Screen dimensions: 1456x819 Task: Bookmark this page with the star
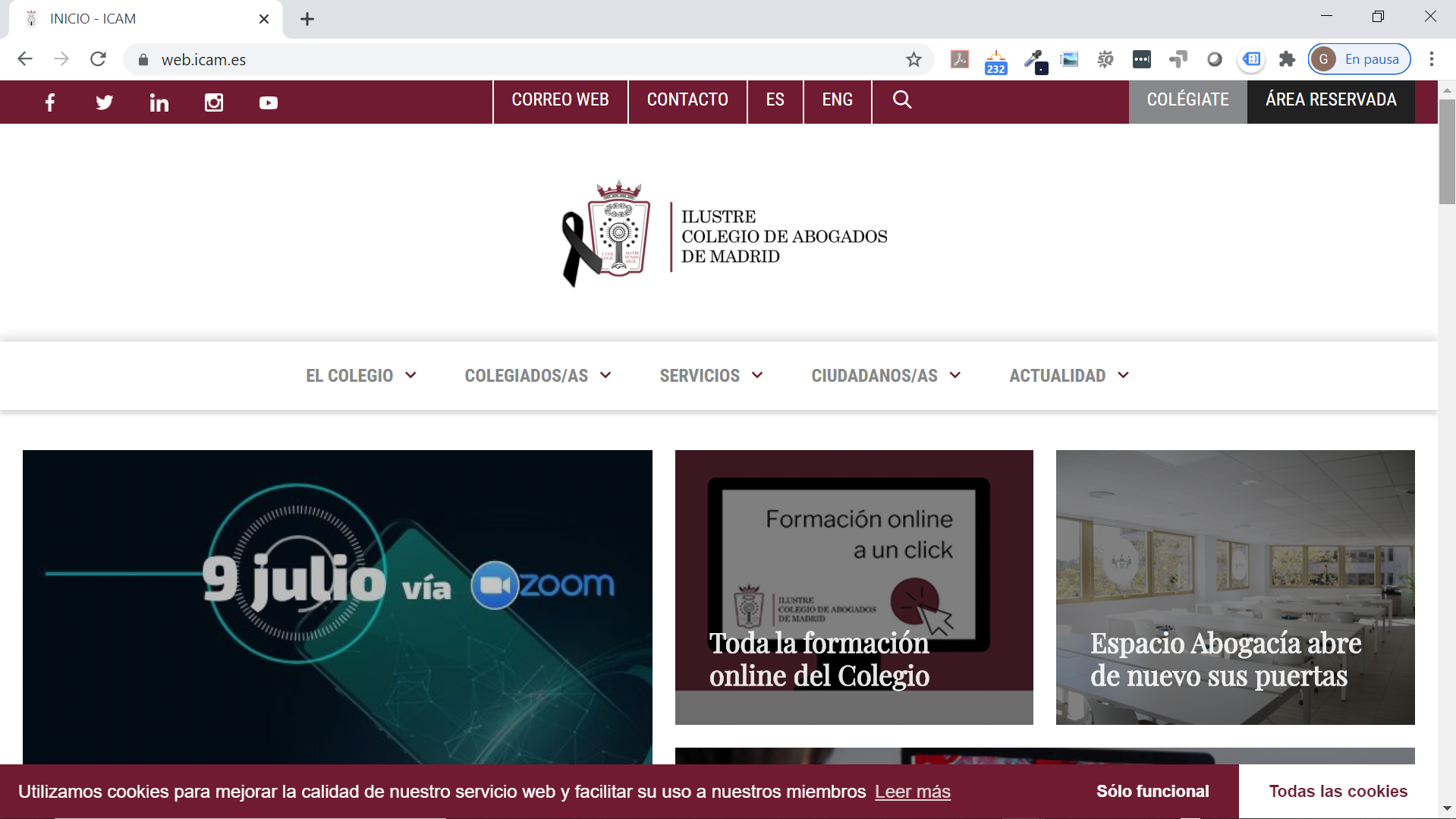914,59
